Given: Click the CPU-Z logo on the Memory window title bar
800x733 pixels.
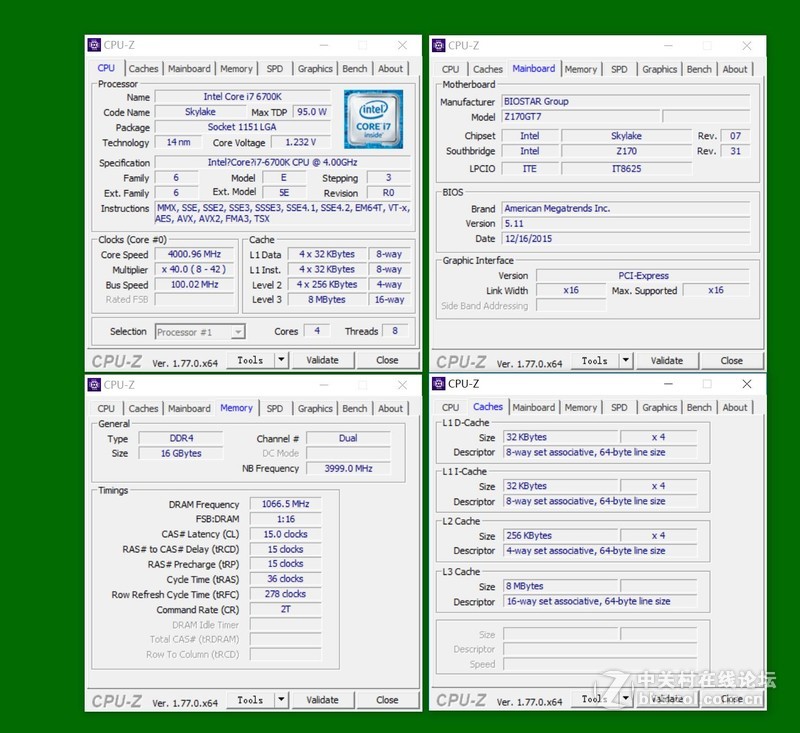Looking at the screenshot, I should pyautogui.click(x=95, y=384).
